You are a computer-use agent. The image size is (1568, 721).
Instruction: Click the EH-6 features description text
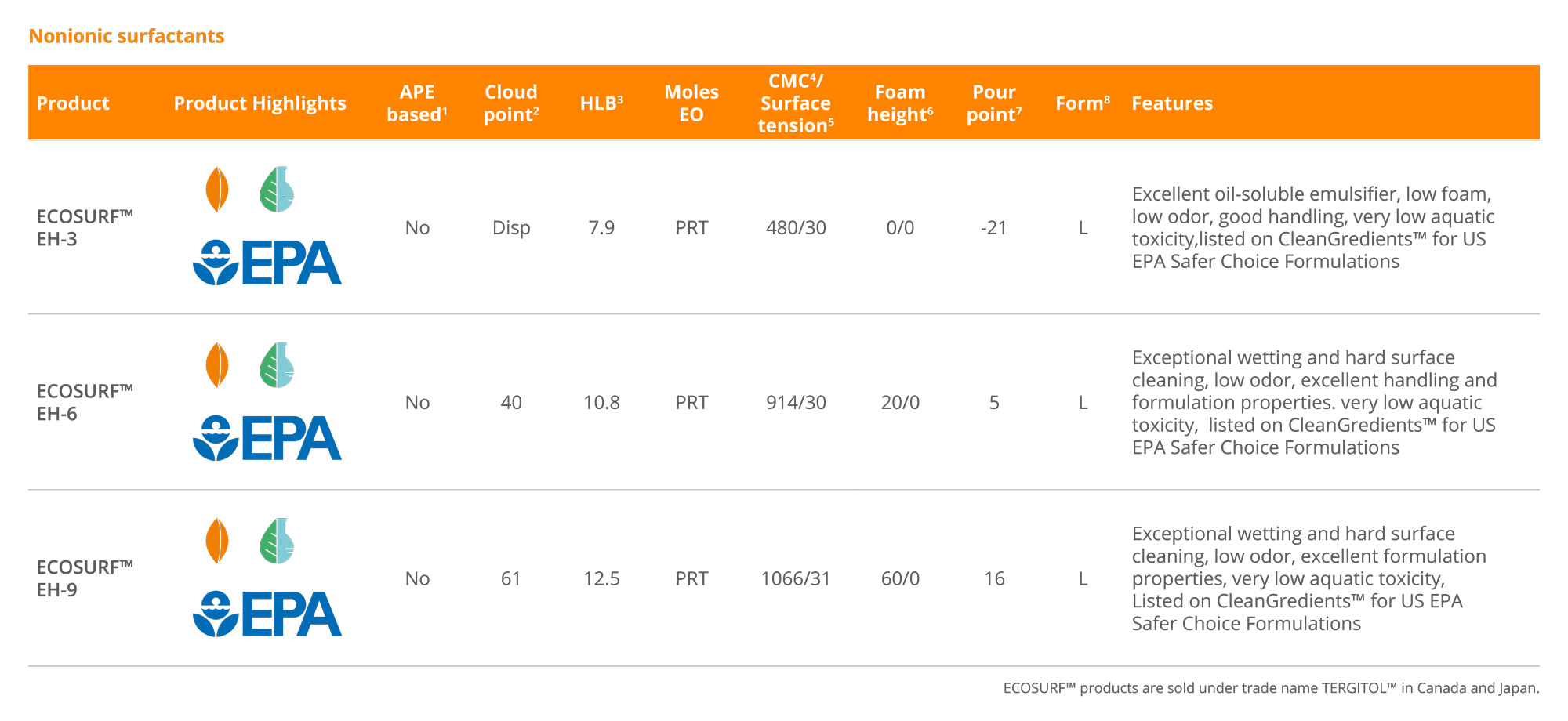coord(1314,403)
